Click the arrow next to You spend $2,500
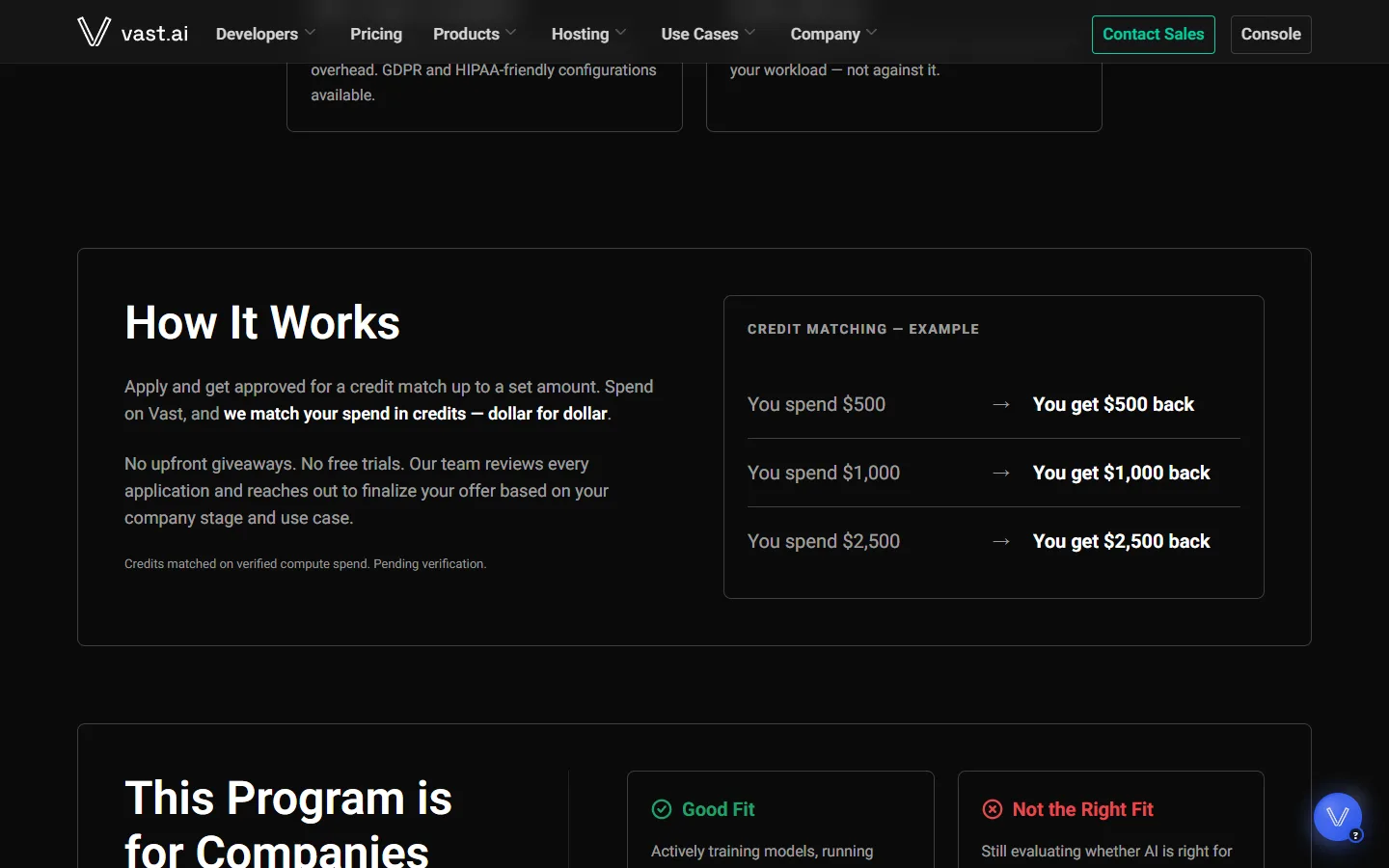This screenshot has width=1389, height=868. click(1001, 541)
